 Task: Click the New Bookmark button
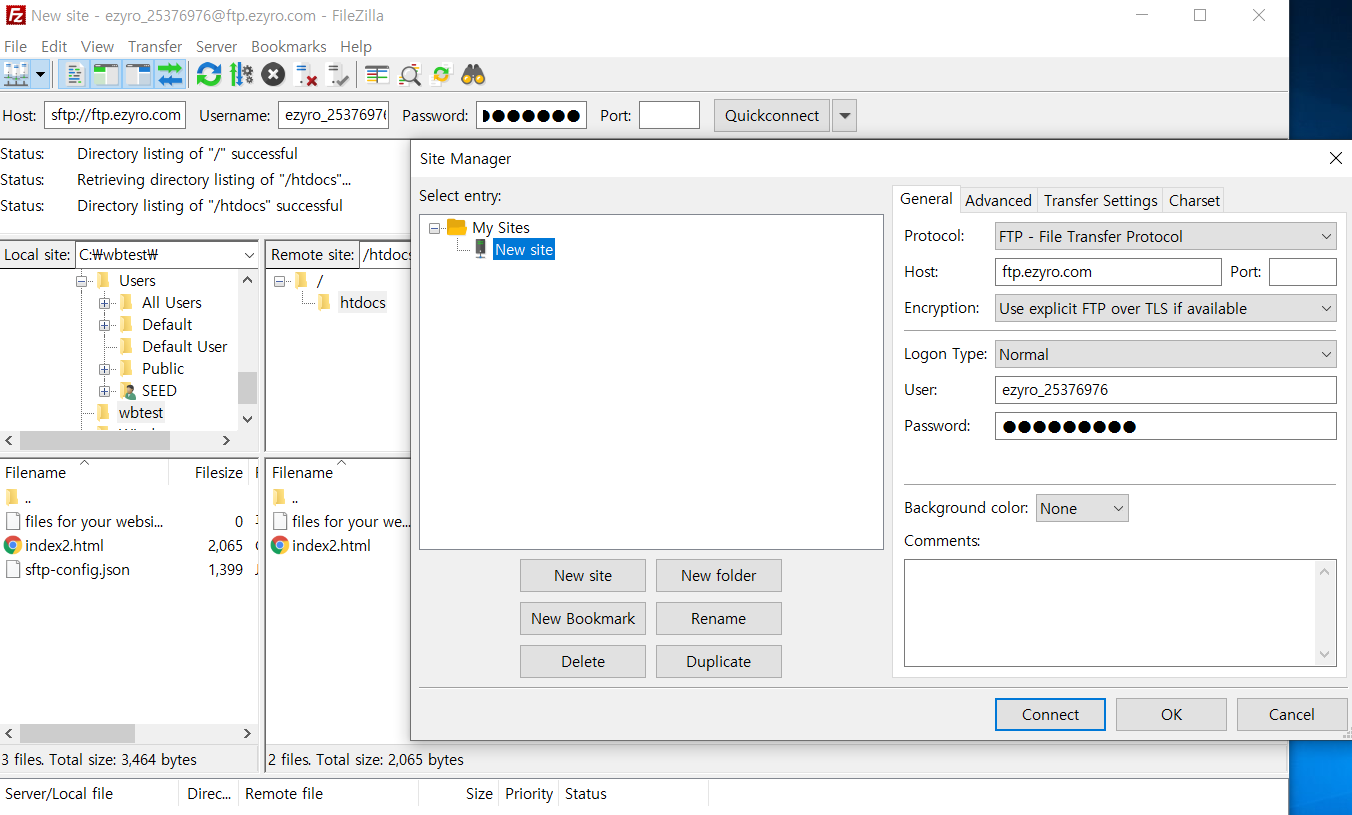(583, 618)
